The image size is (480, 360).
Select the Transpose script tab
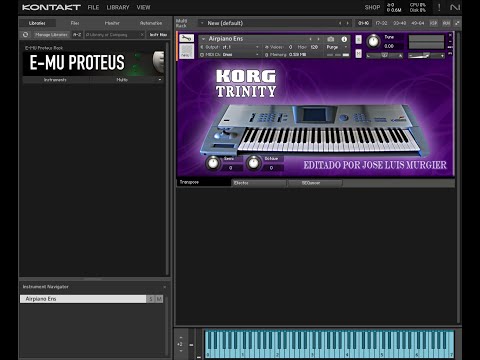pyautogui.click(x=203, y=182)
